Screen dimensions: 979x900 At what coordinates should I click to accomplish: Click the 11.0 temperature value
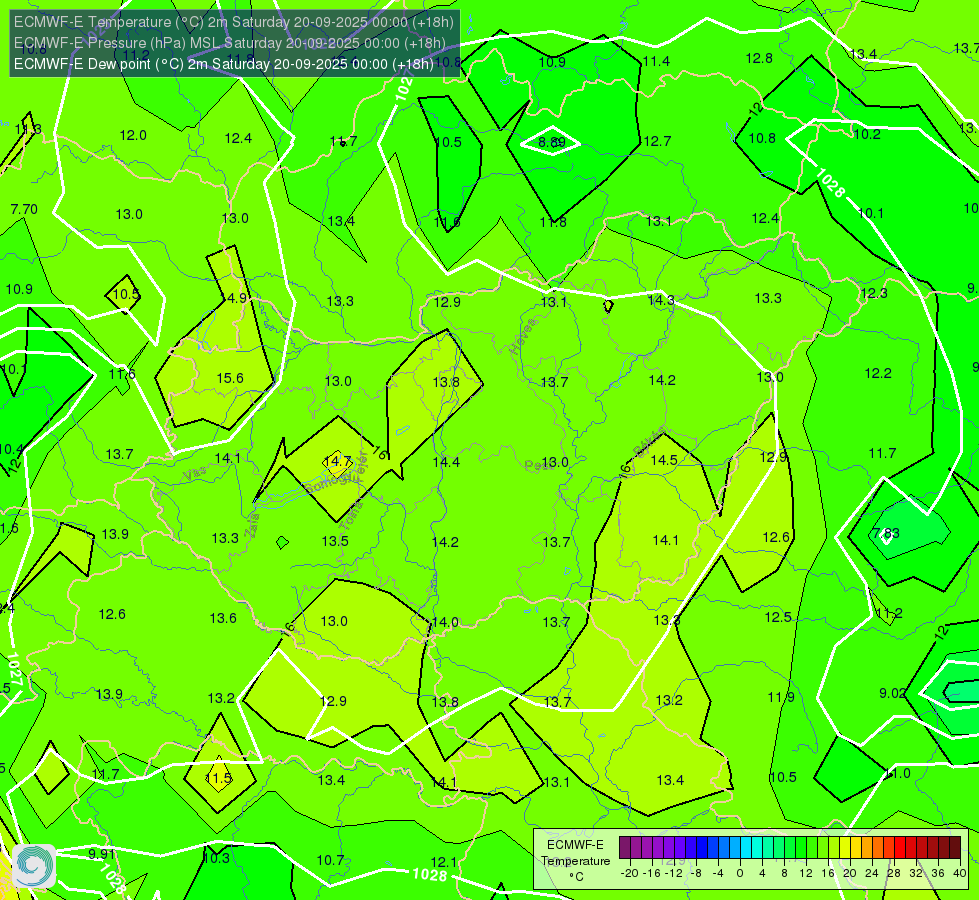898,774
